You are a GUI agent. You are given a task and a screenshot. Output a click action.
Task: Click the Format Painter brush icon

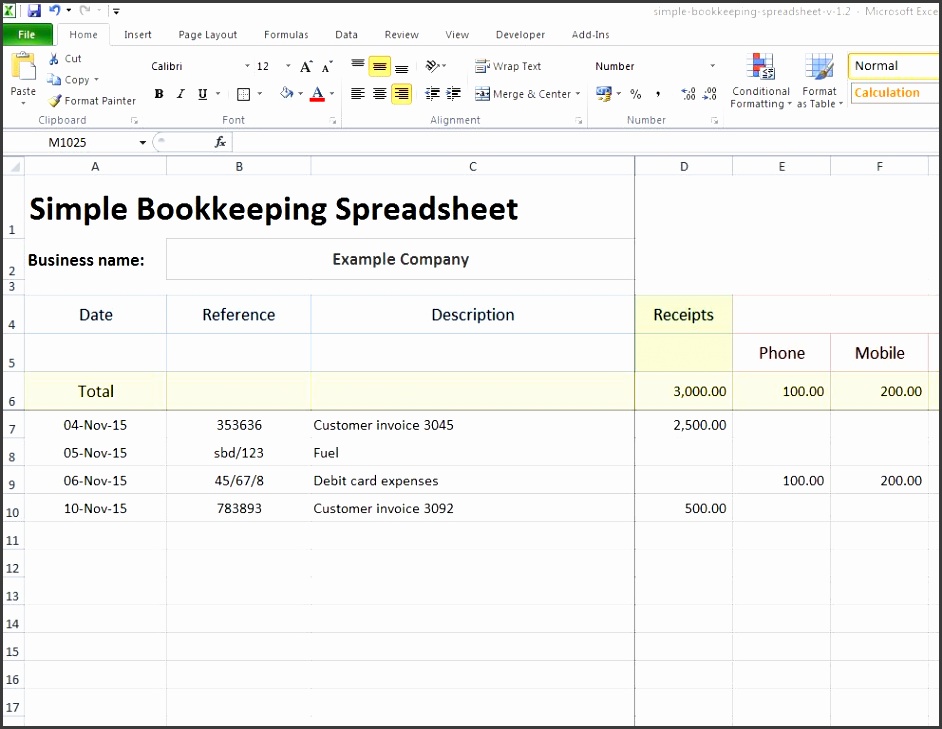(x=55, y=101)
